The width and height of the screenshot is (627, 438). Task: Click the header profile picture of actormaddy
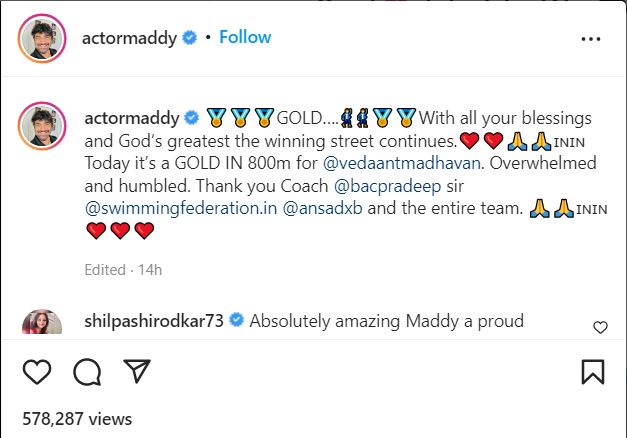[x=42, y=38]
